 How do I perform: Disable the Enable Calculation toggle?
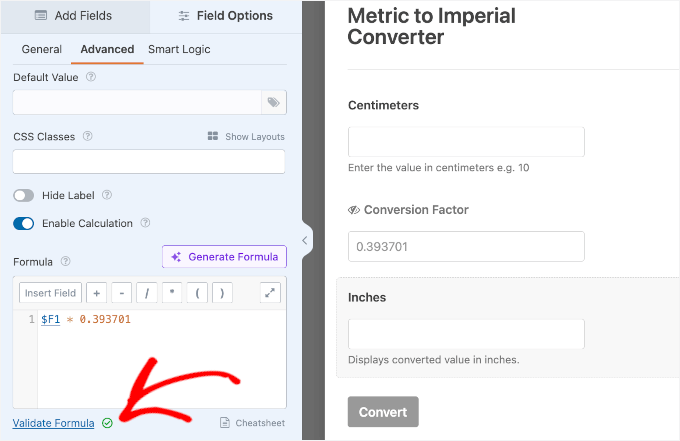click(x=24, y=223)
